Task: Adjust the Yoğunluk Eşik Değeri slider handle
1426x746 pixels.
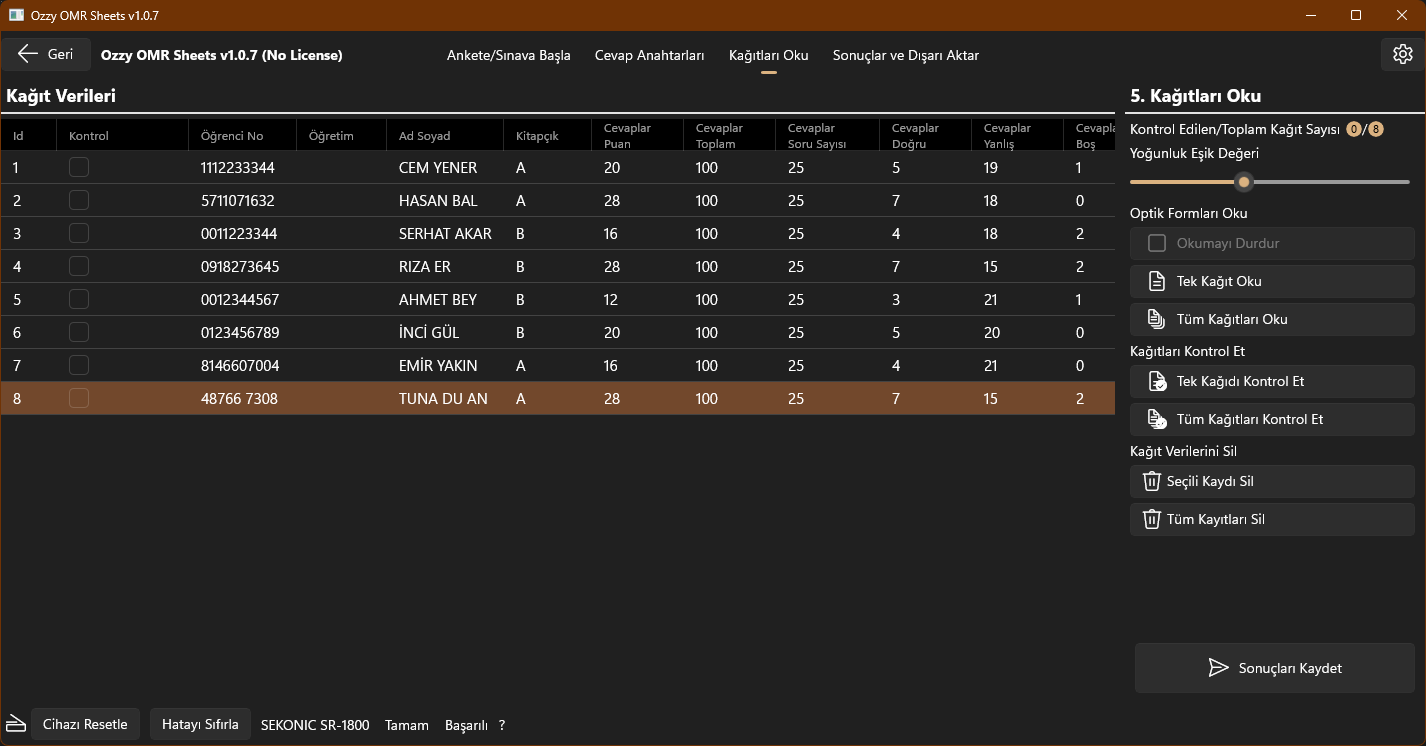Action: click(x=1244, y=182)
